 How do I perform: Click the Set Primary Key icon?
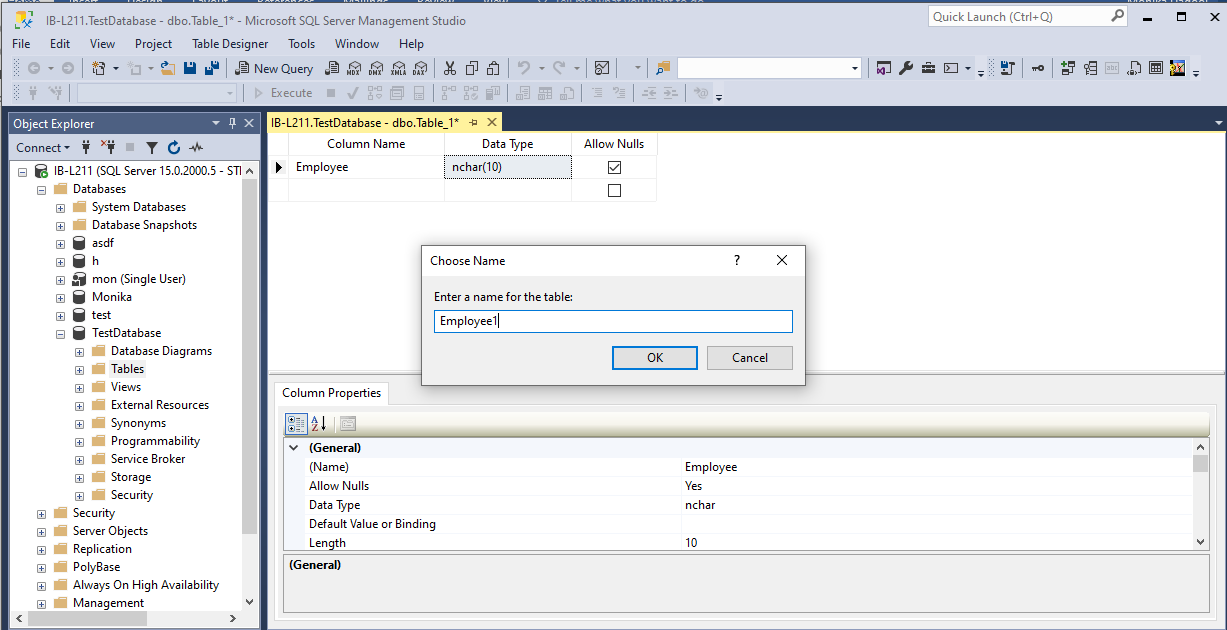click(1039, 68)
